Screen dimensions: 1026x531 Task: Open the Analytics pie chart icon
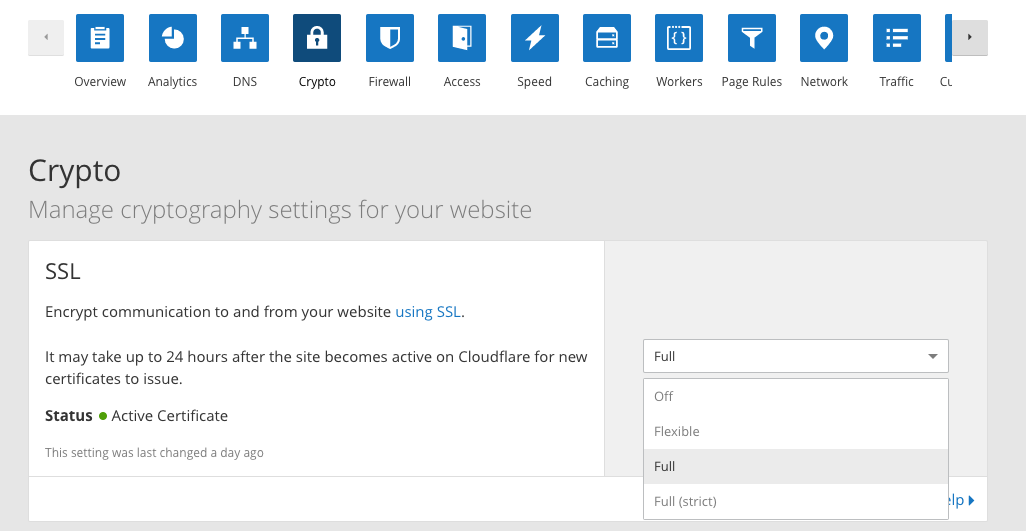point(172,38)
